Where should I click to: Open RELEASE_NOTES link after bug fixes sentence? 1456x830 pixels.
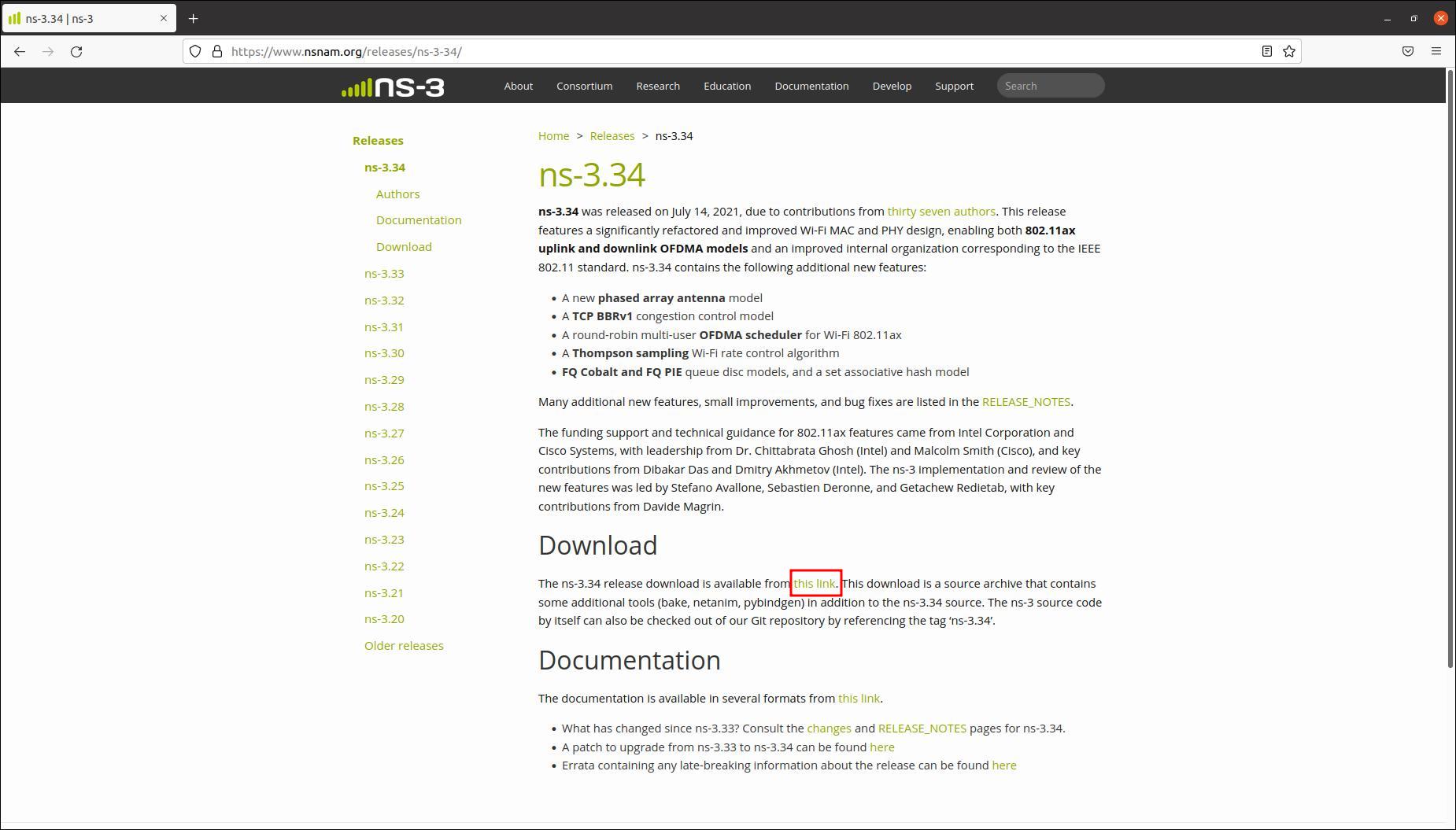coord(1026,402)
